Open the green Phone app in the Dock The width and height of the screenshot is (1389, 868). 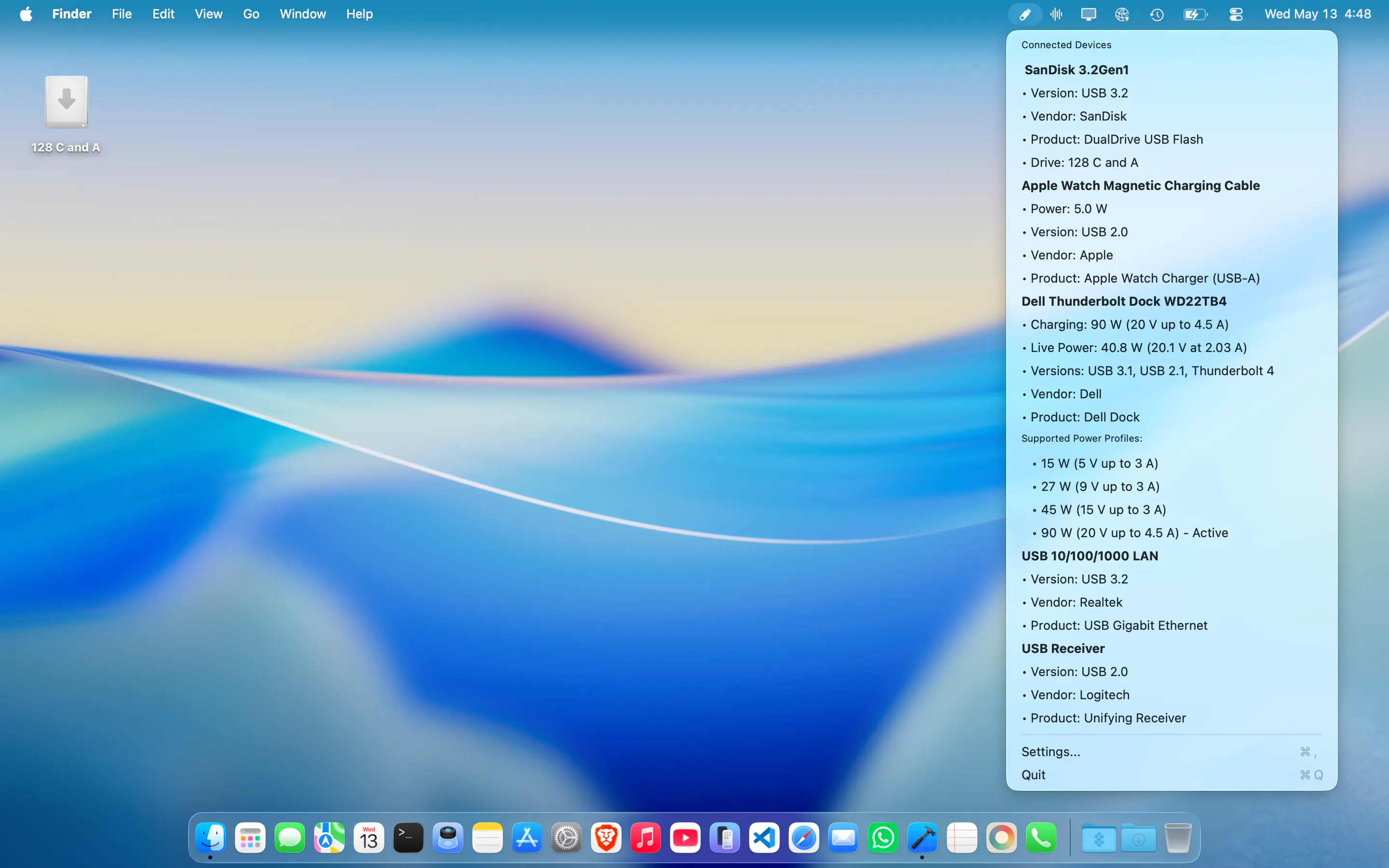point(1041,838)
